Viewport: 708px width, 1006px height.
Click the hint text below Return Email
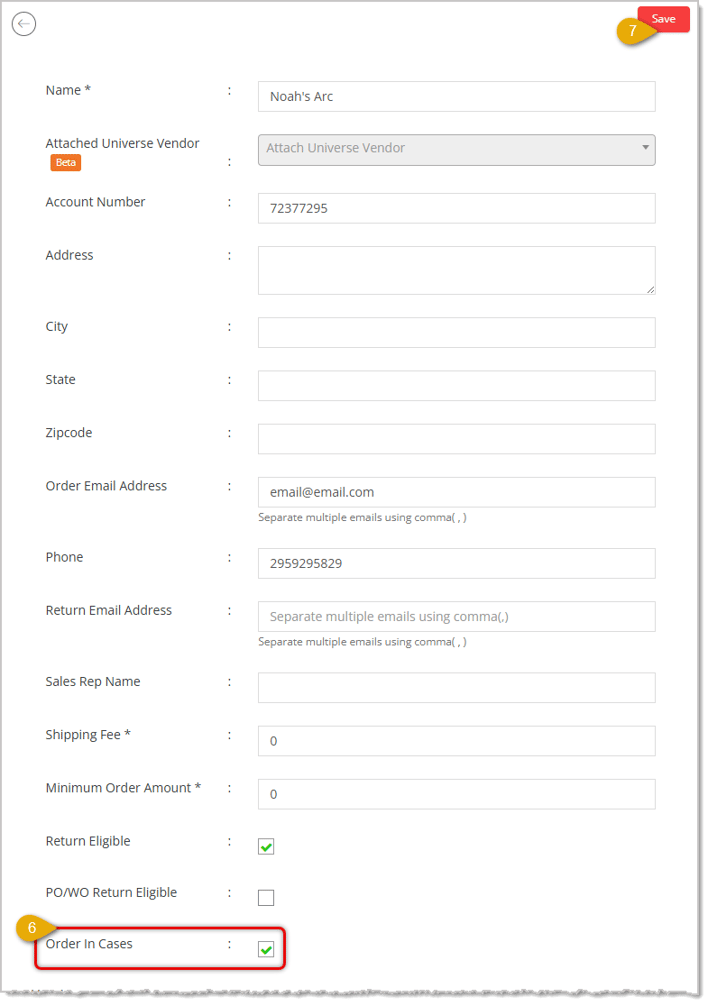pyautogui.click(x=362, y=642)
